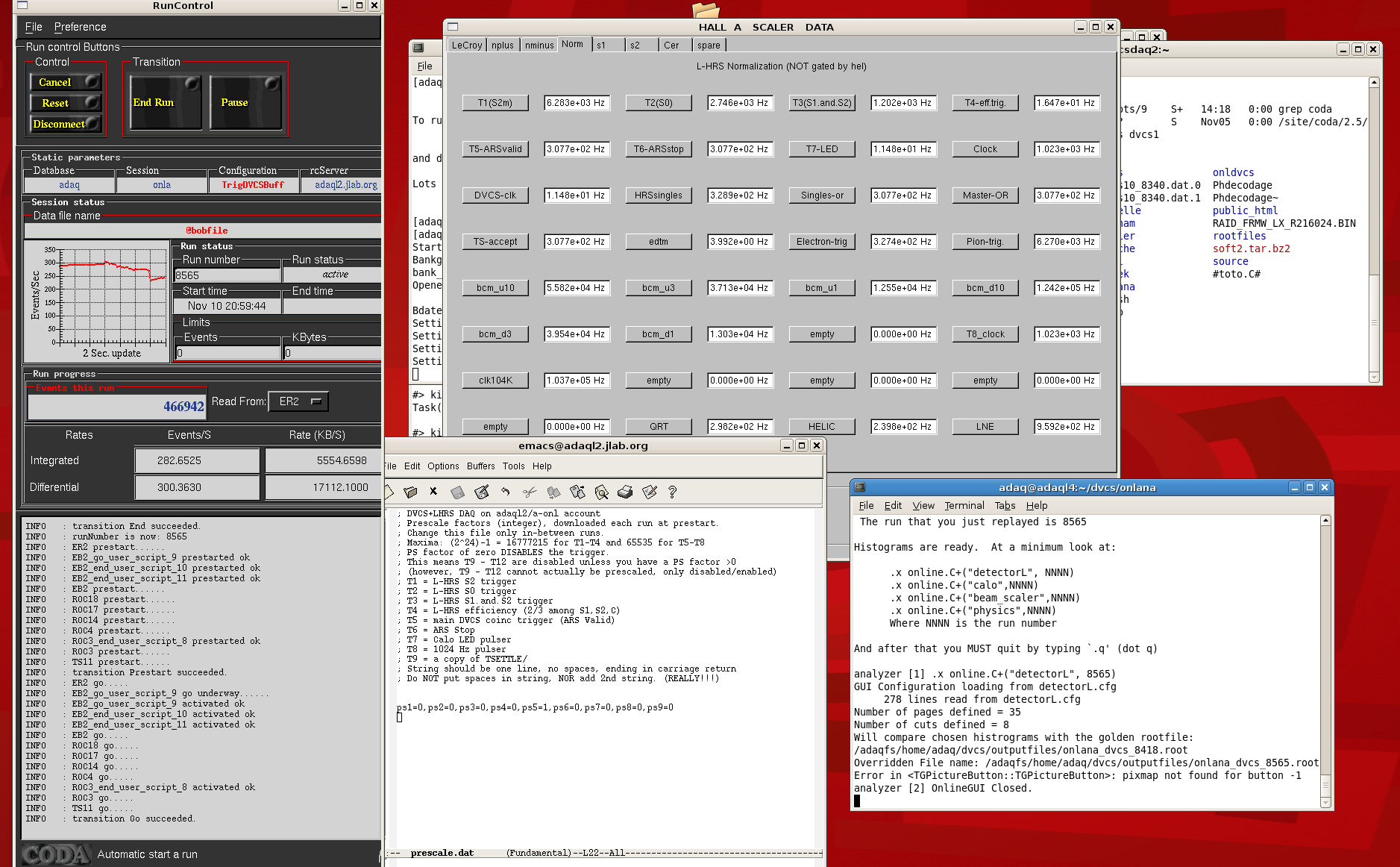The width and height of the screenshot is (1400, 867).
Task: Click the emacs paste icon
Action: coord(577,492)
